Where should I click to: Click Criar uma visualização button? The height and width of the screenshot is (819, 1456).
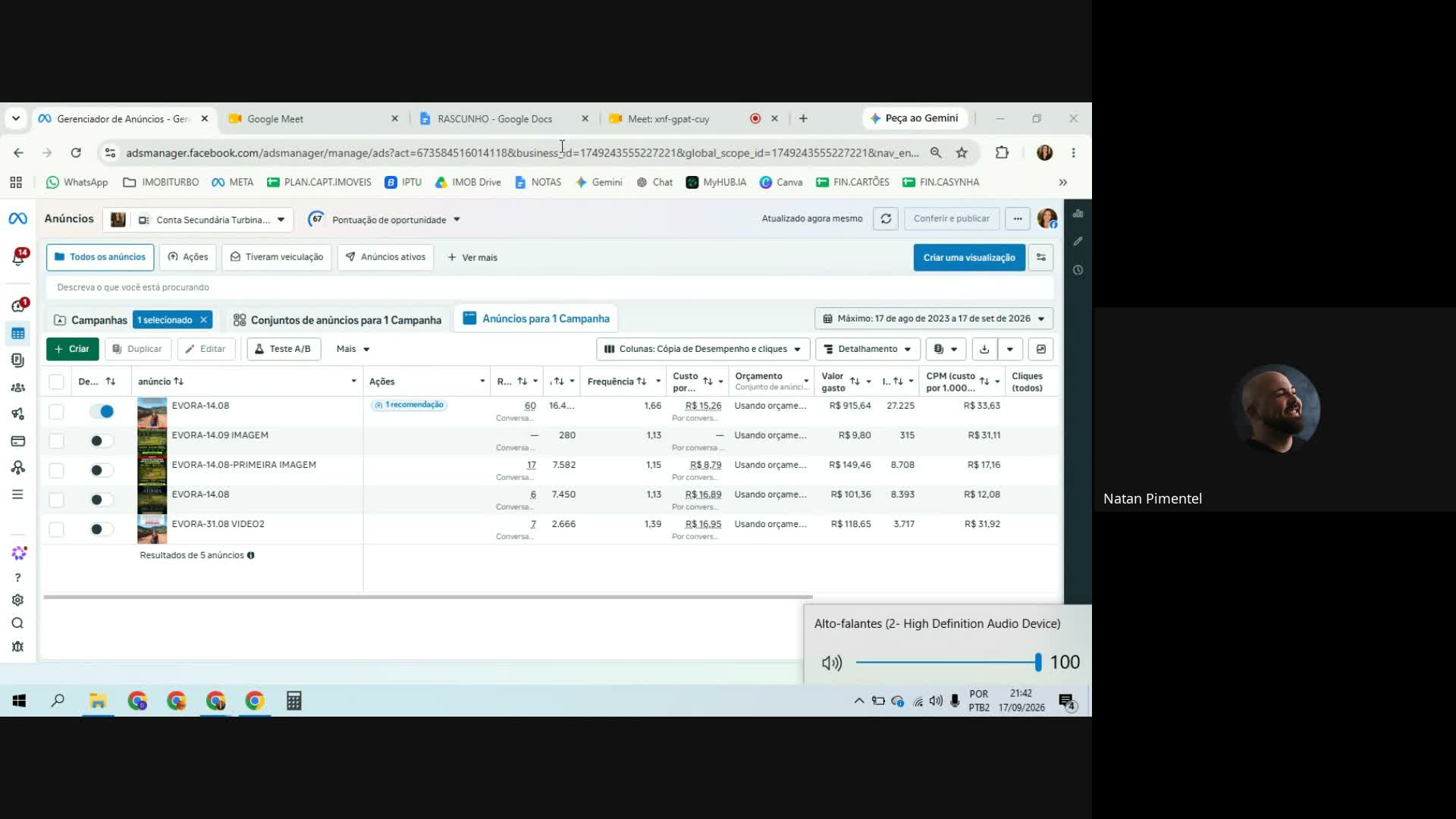click(x=969, y=258)
